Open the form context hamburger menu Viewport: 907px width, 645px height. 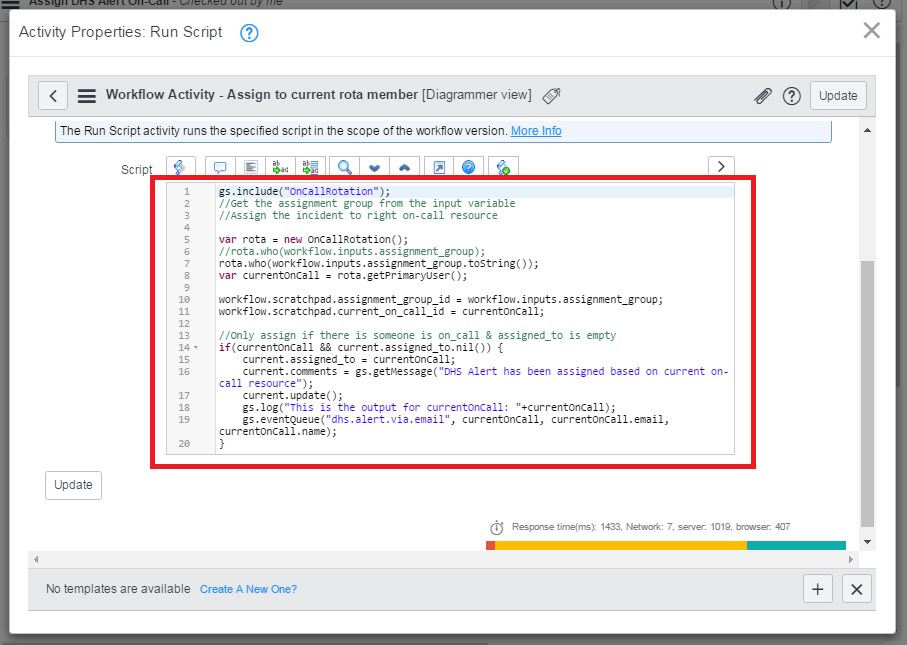pos(87,95)
